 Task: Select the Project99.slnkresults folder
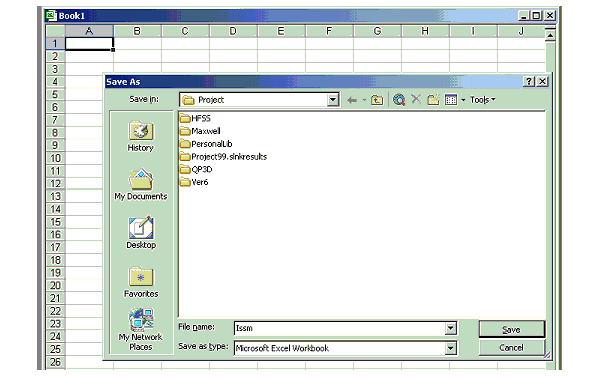[x=223, y=156]
